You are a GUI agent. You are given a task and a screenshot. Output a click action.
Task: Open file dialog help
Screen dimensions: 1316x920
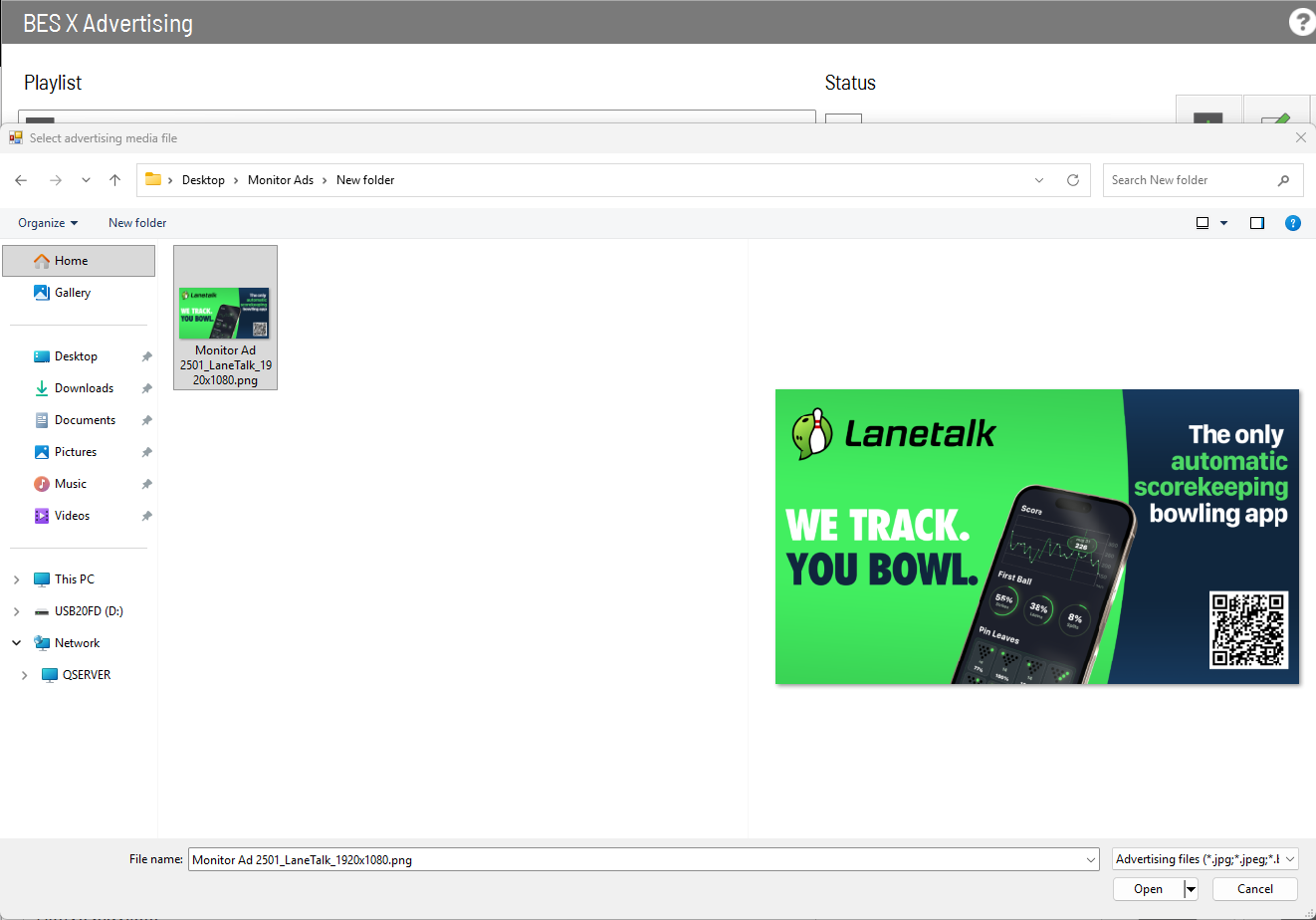1293,223
